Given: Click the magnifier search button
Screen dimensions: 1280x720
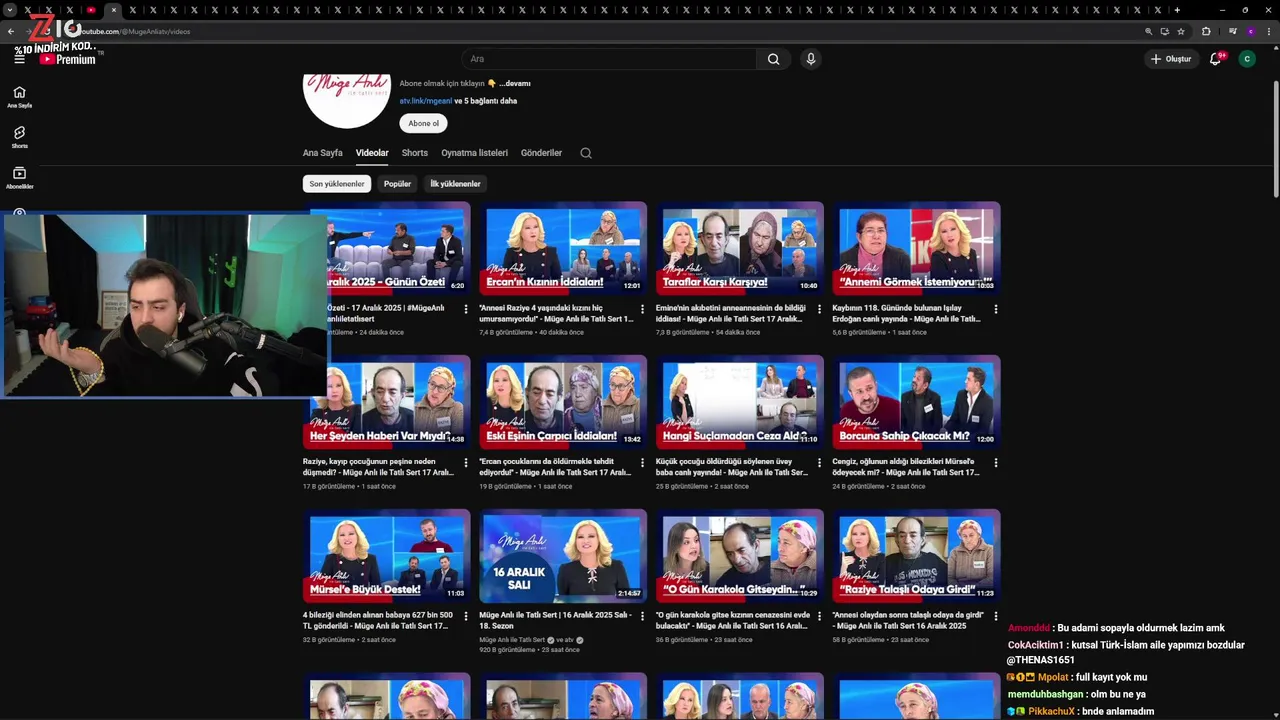Looking at the screenshot, I should (x=773, y=59).
